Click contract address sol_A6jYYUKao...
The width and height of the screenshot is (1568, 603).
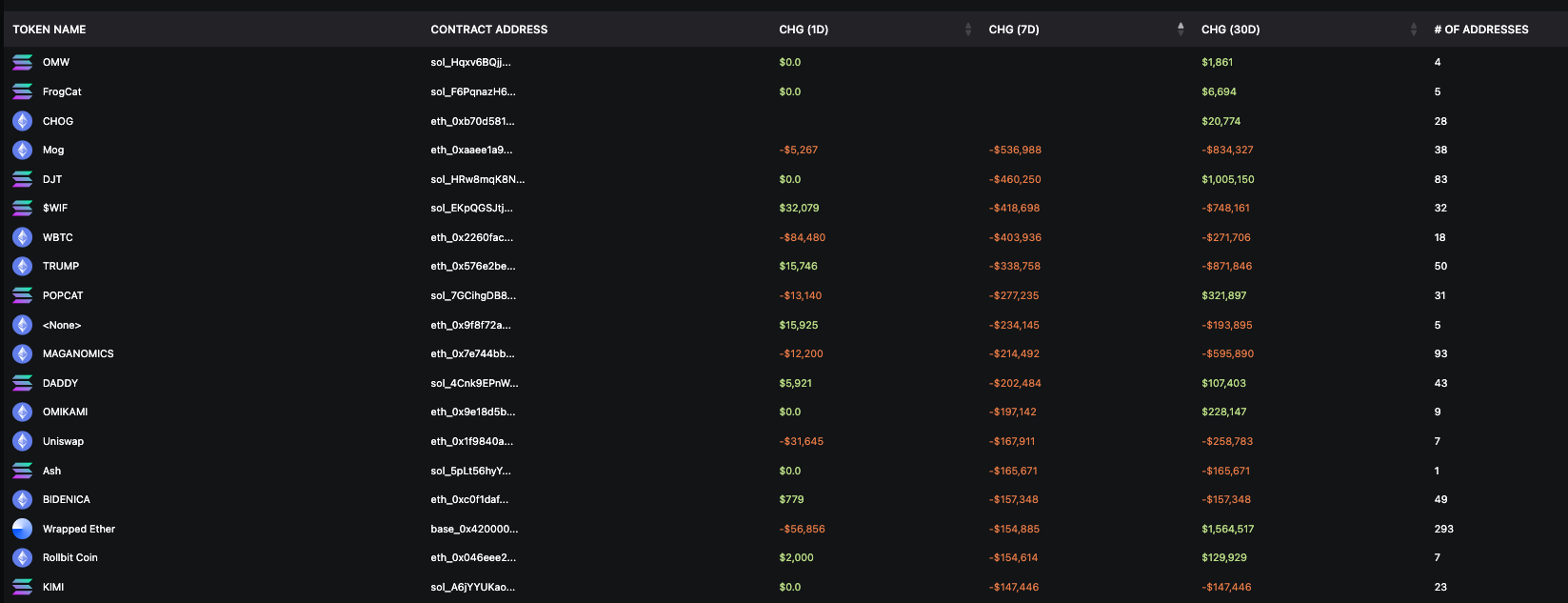point(473,587)
